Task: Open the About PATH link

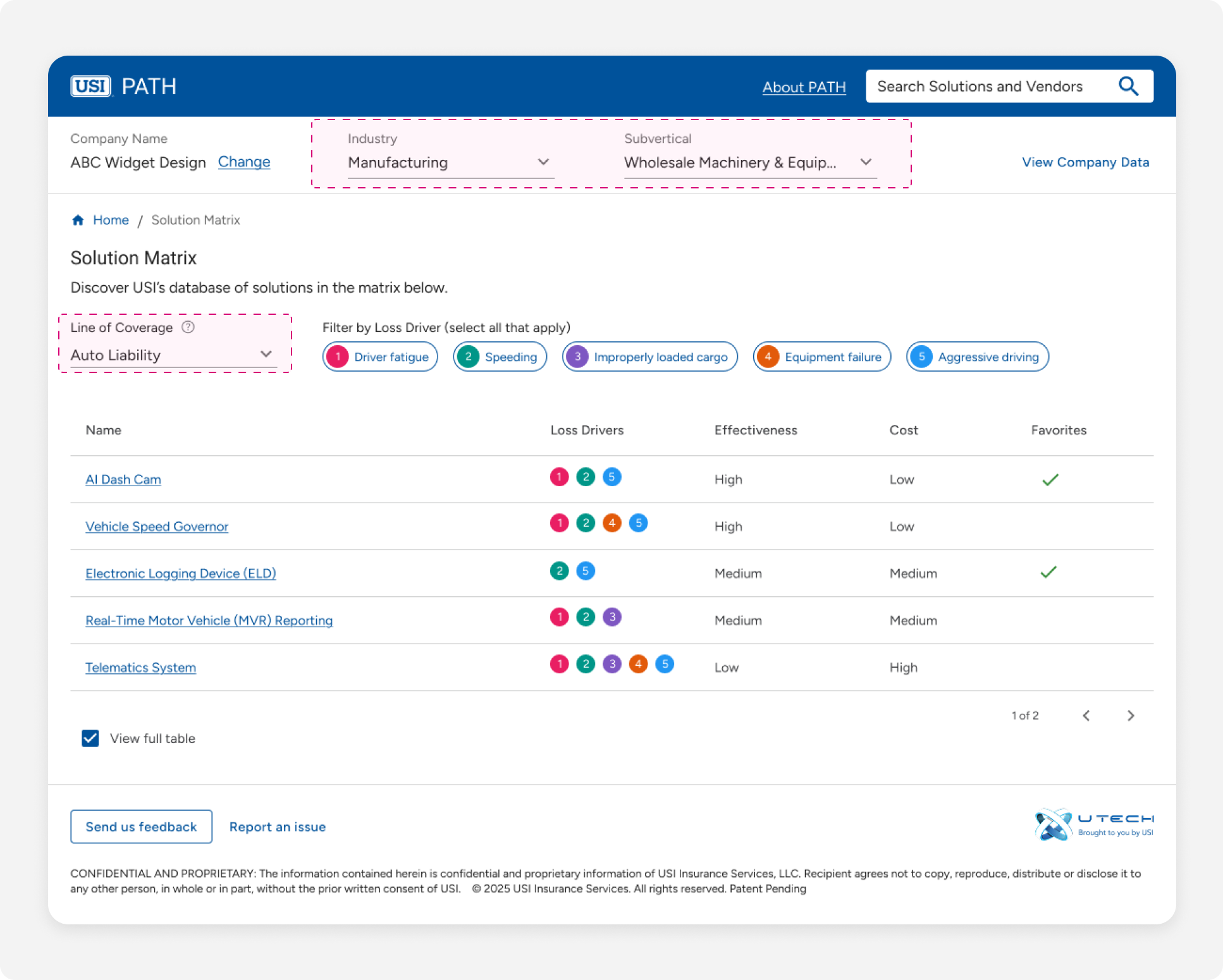Action: [804, 87]
